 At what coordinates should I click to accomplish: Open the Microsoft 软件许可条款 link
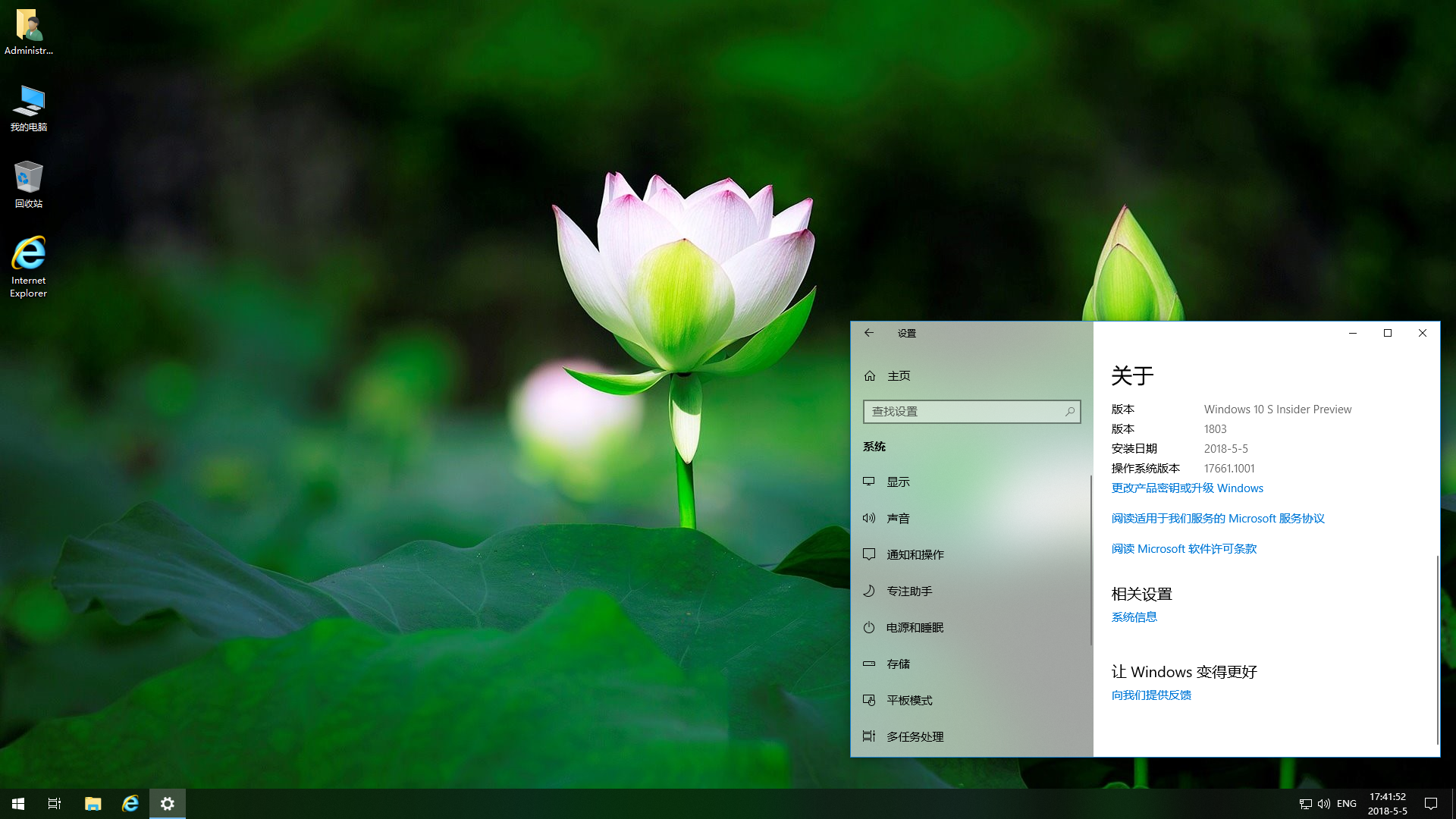(1184, 549)
